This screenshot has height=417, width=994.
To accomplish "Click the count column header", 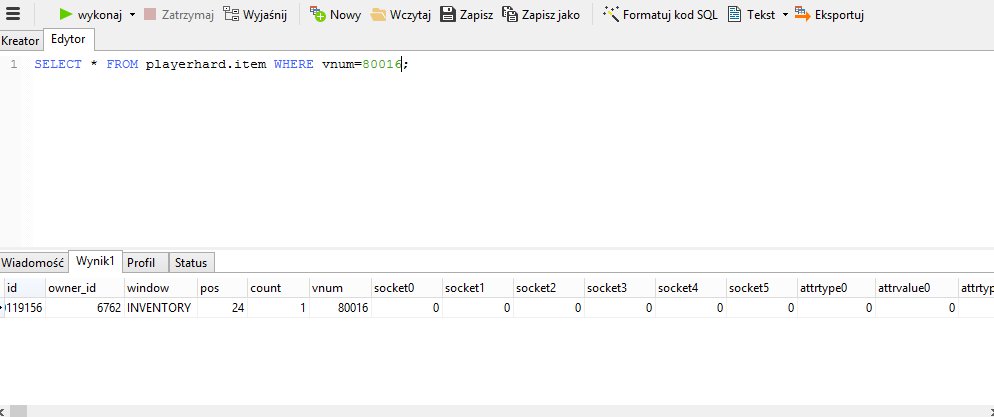I will pyautogui.click(x=278, y=288).
